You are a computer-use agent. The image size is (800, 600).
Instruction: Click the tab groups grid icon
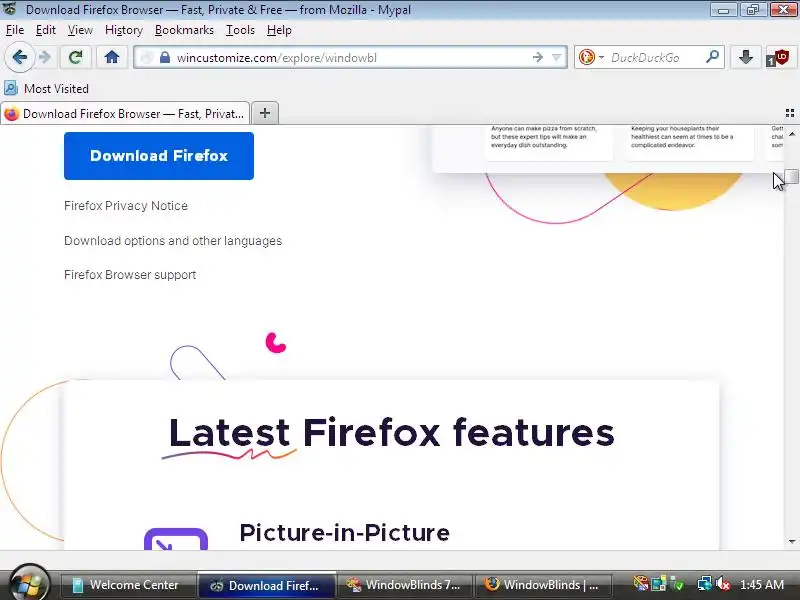pyautogui.click(x=790, y=113)
